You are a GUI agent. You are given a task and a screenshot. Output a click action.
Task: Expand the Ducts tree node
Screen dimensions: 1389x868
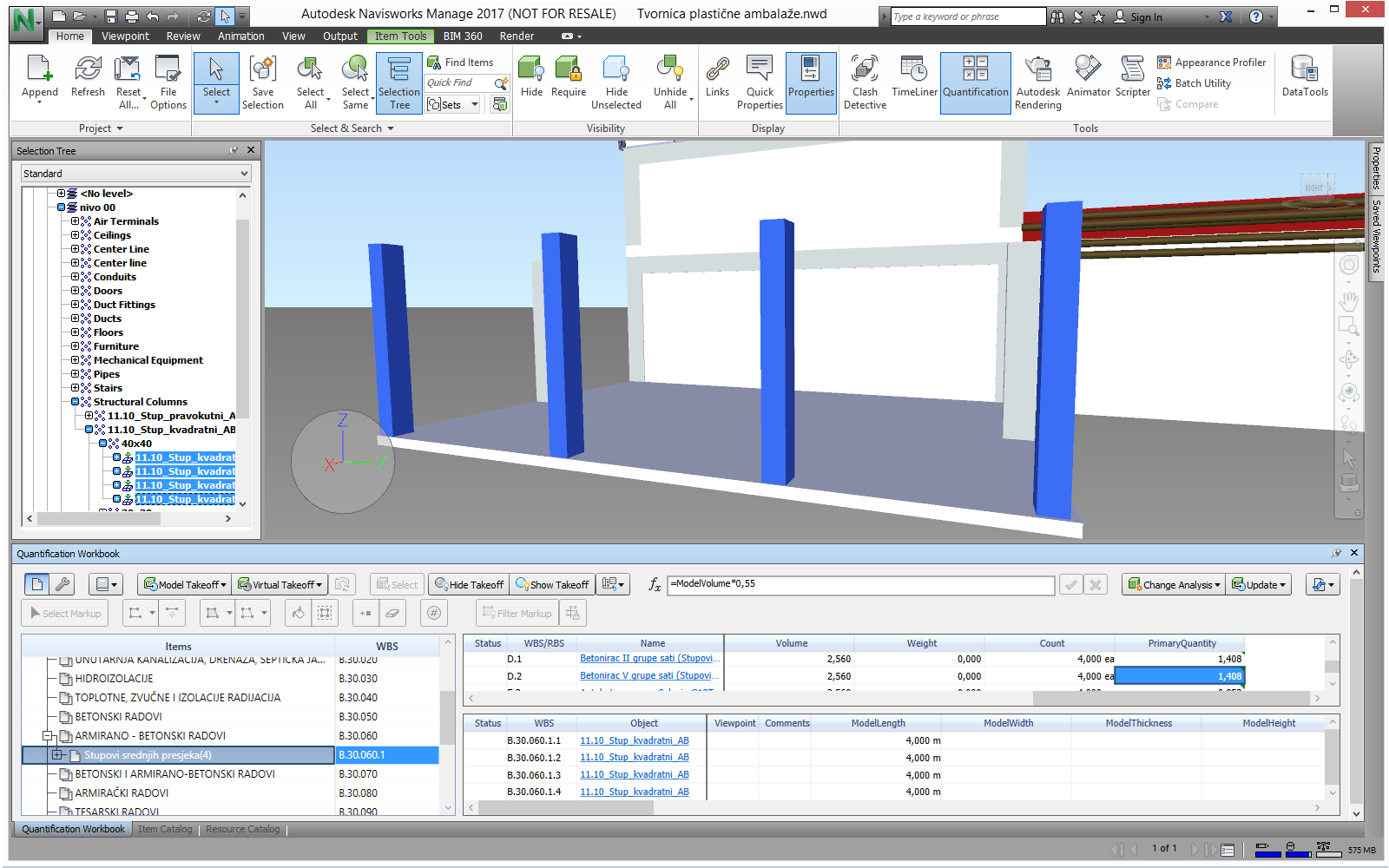coord(76,319)
